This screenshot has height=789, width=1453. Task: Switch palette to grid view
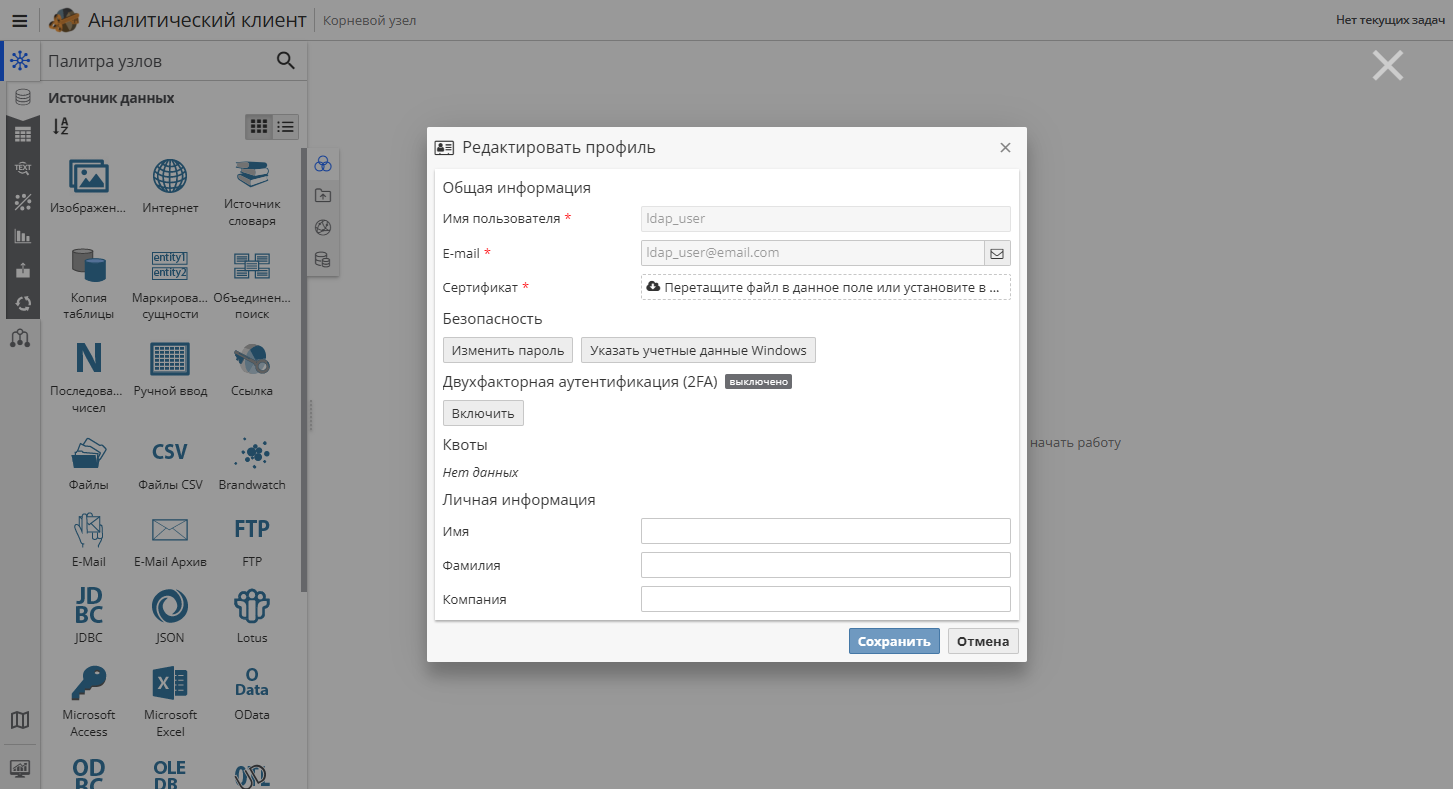click(259, 126)
